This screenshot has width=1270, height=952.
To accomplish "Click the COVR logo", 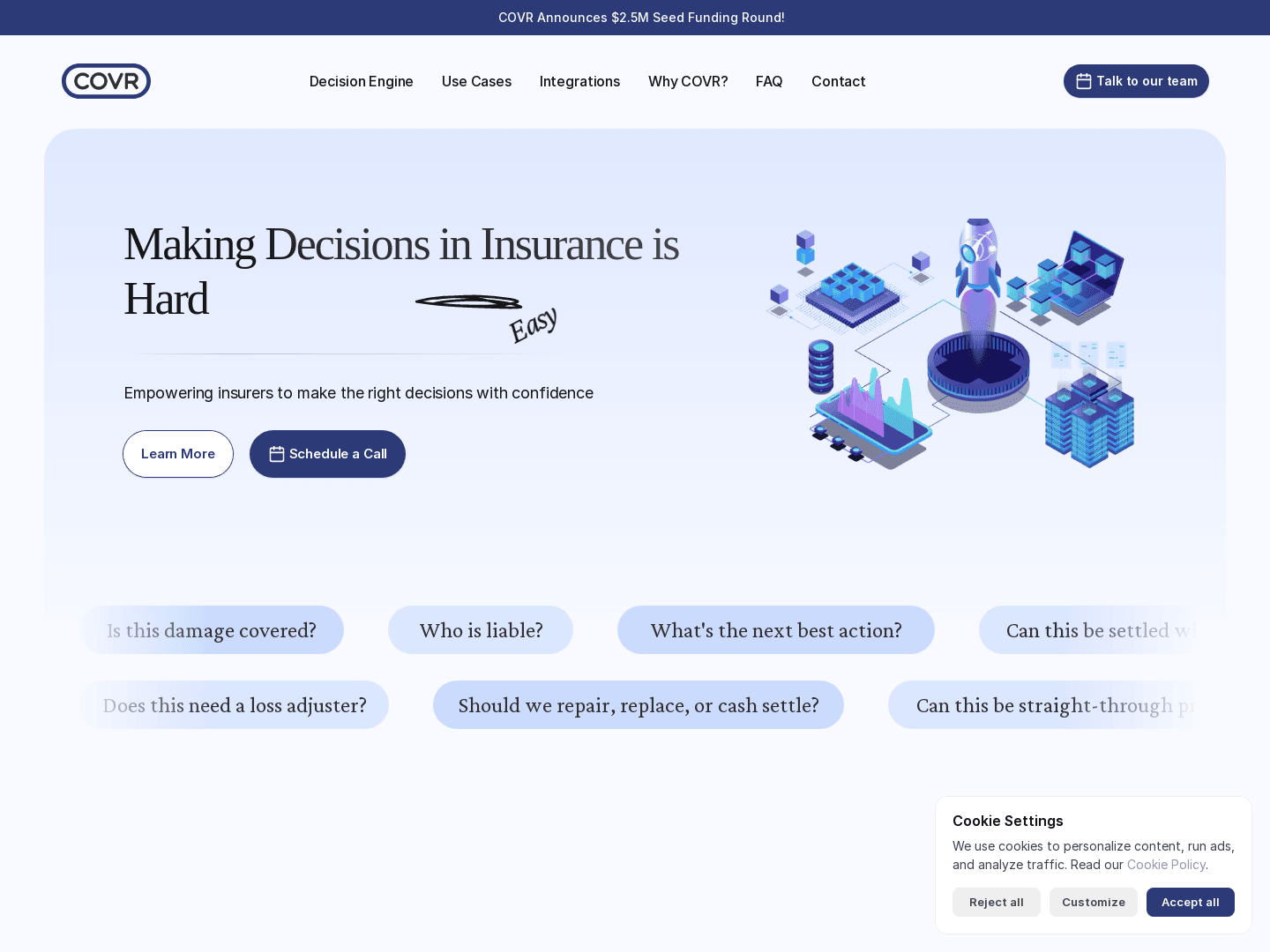I will [x=106, y=81].
